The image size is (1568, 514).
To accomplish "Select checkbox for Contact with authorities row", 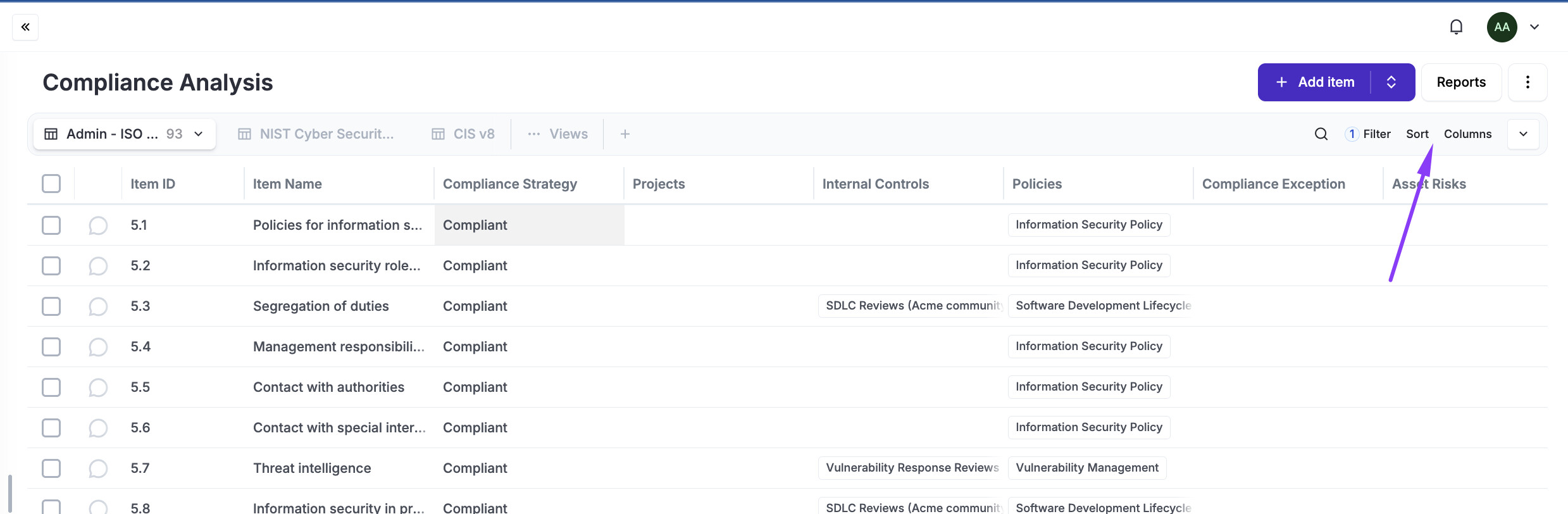I will point(51,387).
